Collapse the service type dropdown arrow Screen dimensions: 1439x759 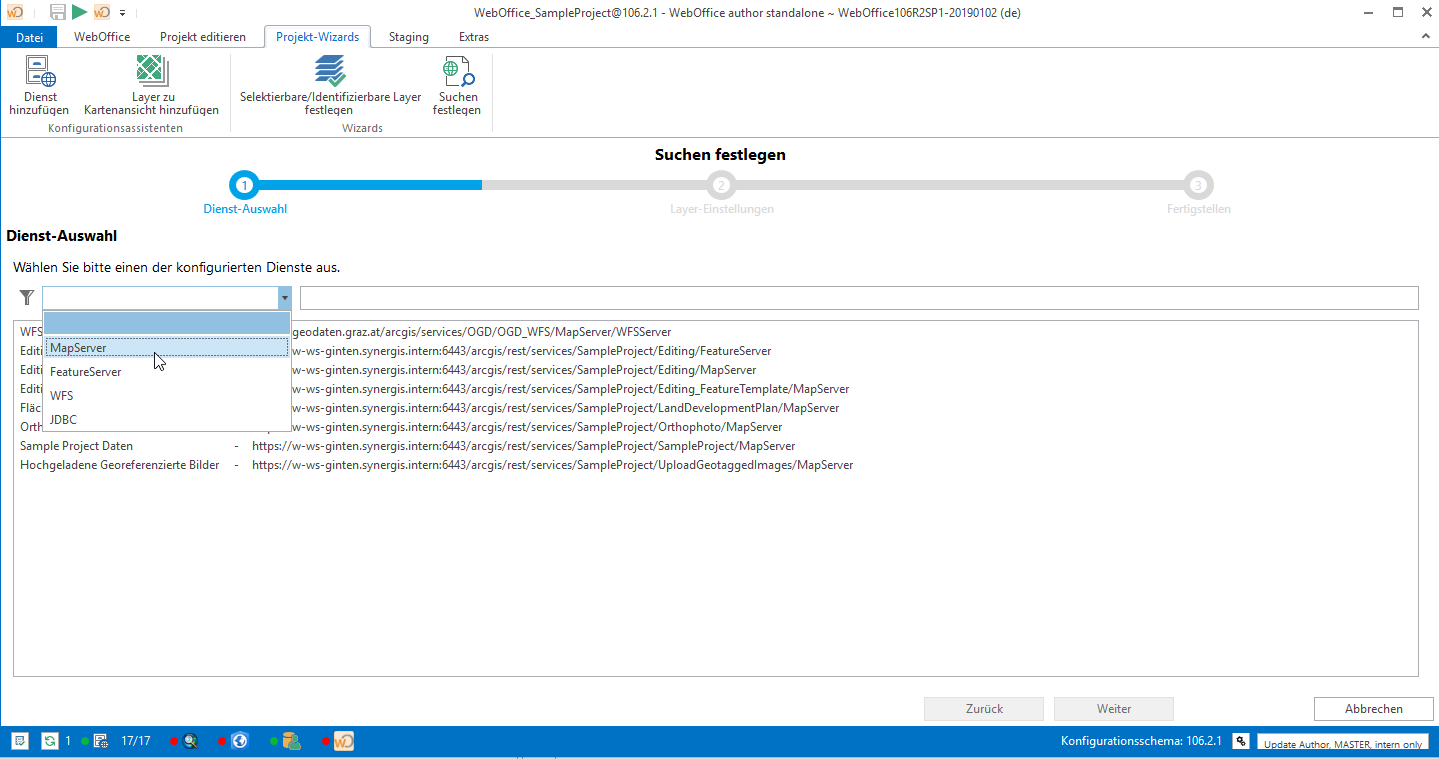[284, 297]
